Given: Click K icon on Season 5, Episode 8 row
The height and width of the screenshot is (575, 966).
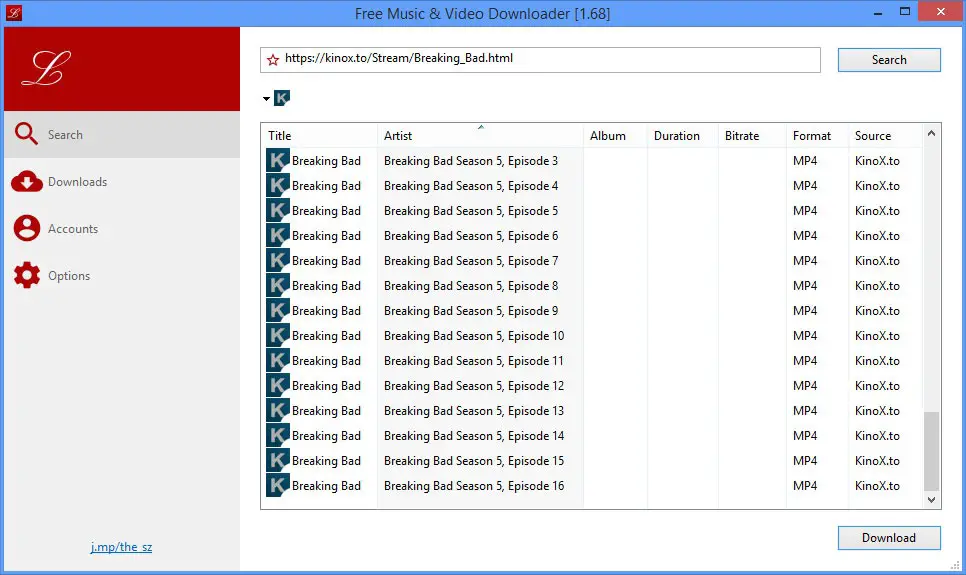Looking at the screenshot, I should (278, 285).
